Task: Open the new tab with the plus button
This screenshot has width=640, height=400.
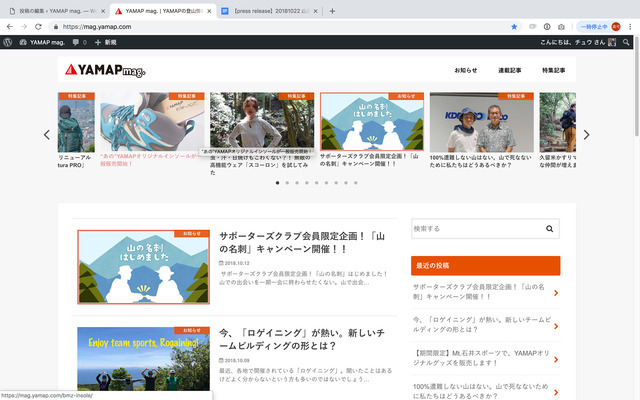Action: point(332,11)
